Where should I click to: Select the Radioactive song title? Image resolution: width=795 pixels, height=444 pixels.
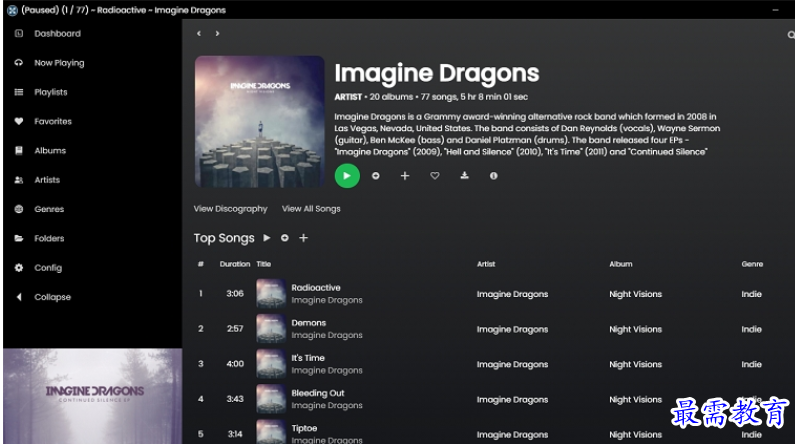(316, 287)
